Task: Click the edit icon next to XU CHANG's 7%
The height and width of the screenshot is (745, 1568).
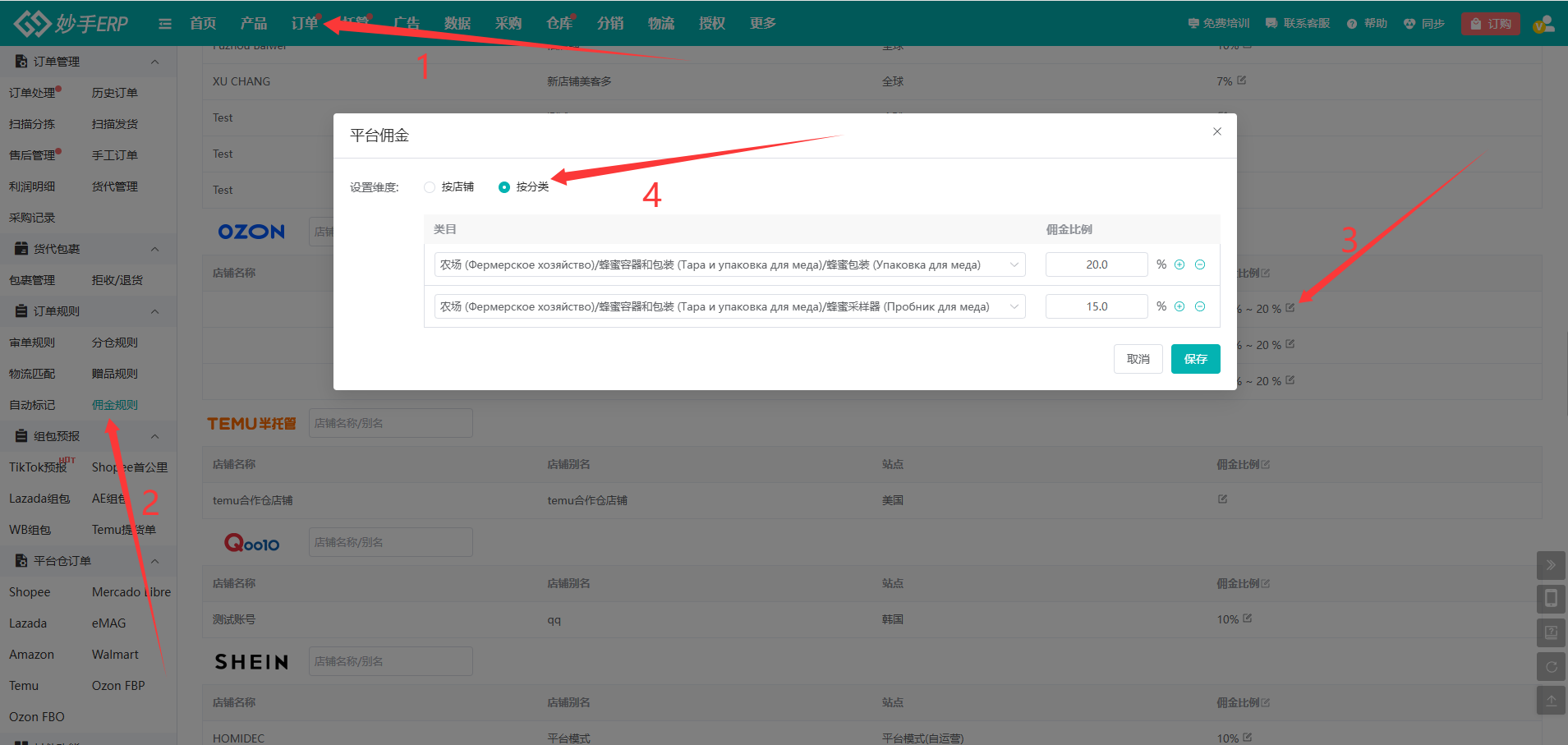Action: 1242,80
